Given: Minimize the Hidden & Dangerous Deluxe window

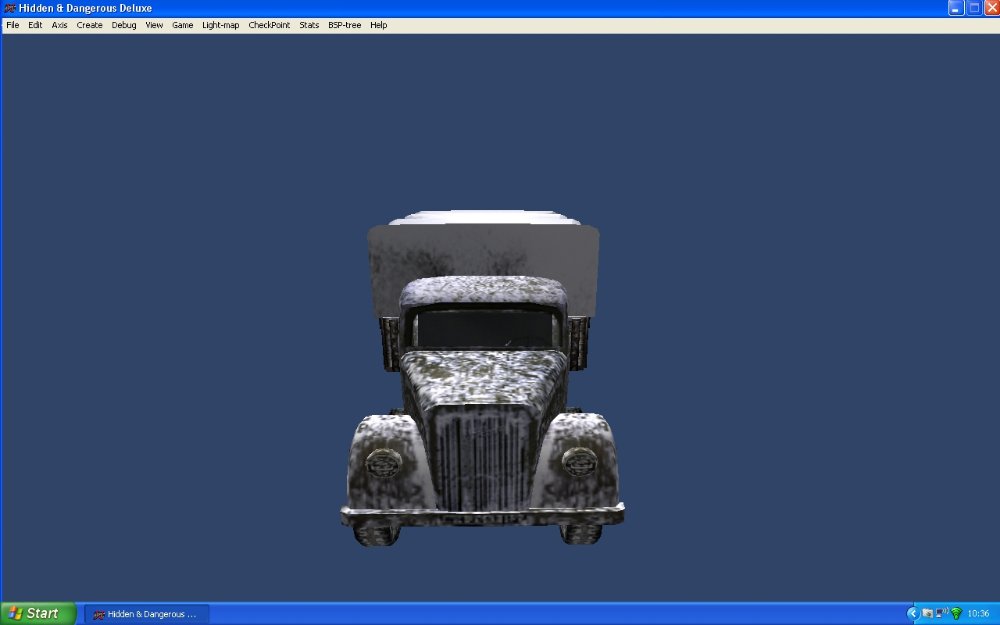Looking at the screenshot, I should click(955, 8).
